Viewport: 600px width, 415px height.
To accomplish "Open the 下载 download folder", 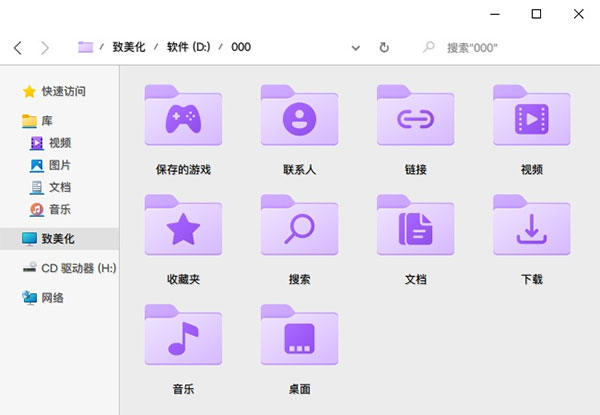I will point(531,229).
